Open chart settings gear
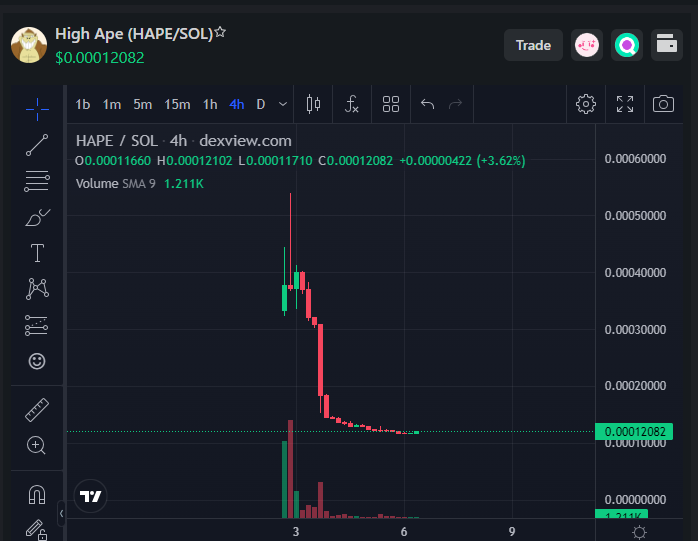Screen dimensions: 698x541 586,104
